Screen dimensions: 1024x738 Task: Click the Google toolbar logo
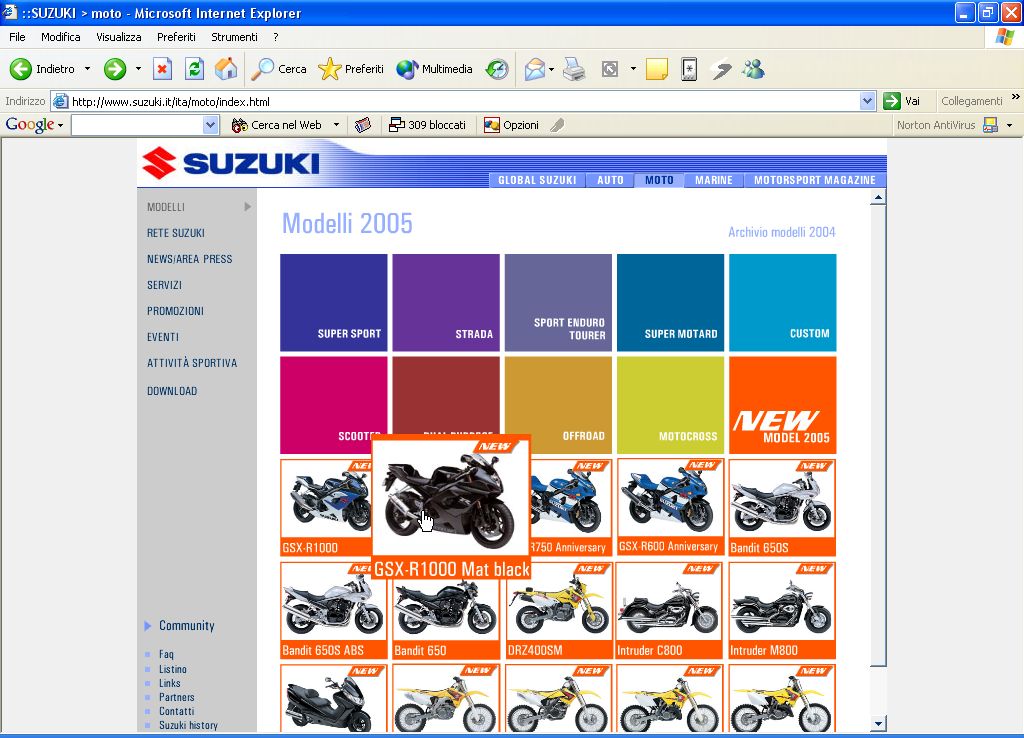pyautogui.click(x=30, y=125)
